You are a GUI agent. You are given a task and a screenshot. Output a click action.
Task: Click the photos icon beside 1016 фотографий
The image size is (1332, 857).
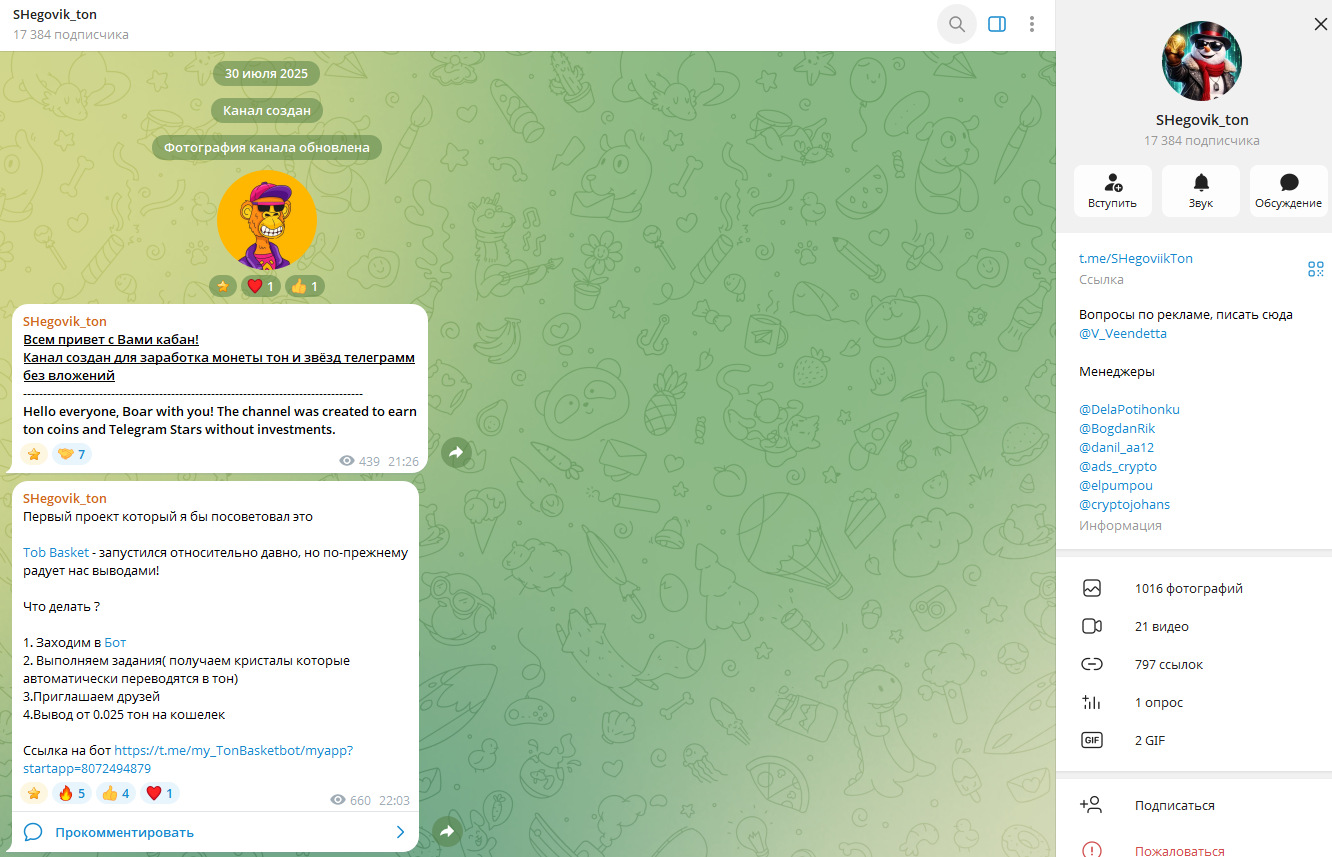point(1091,588)
